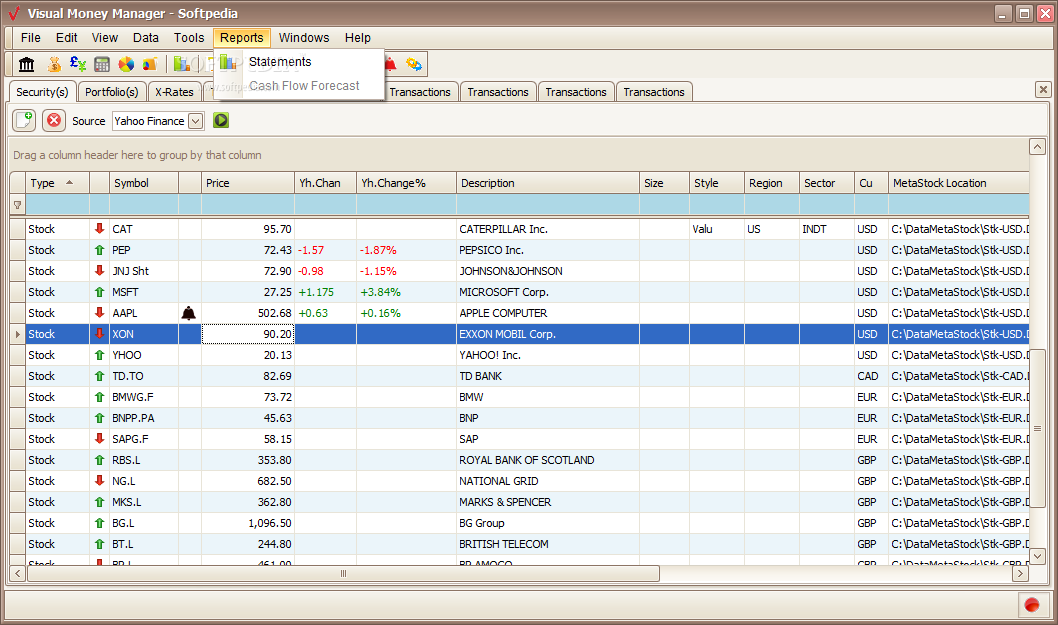
Task: Open the Data menu
Action: click(x=146, y=38)
